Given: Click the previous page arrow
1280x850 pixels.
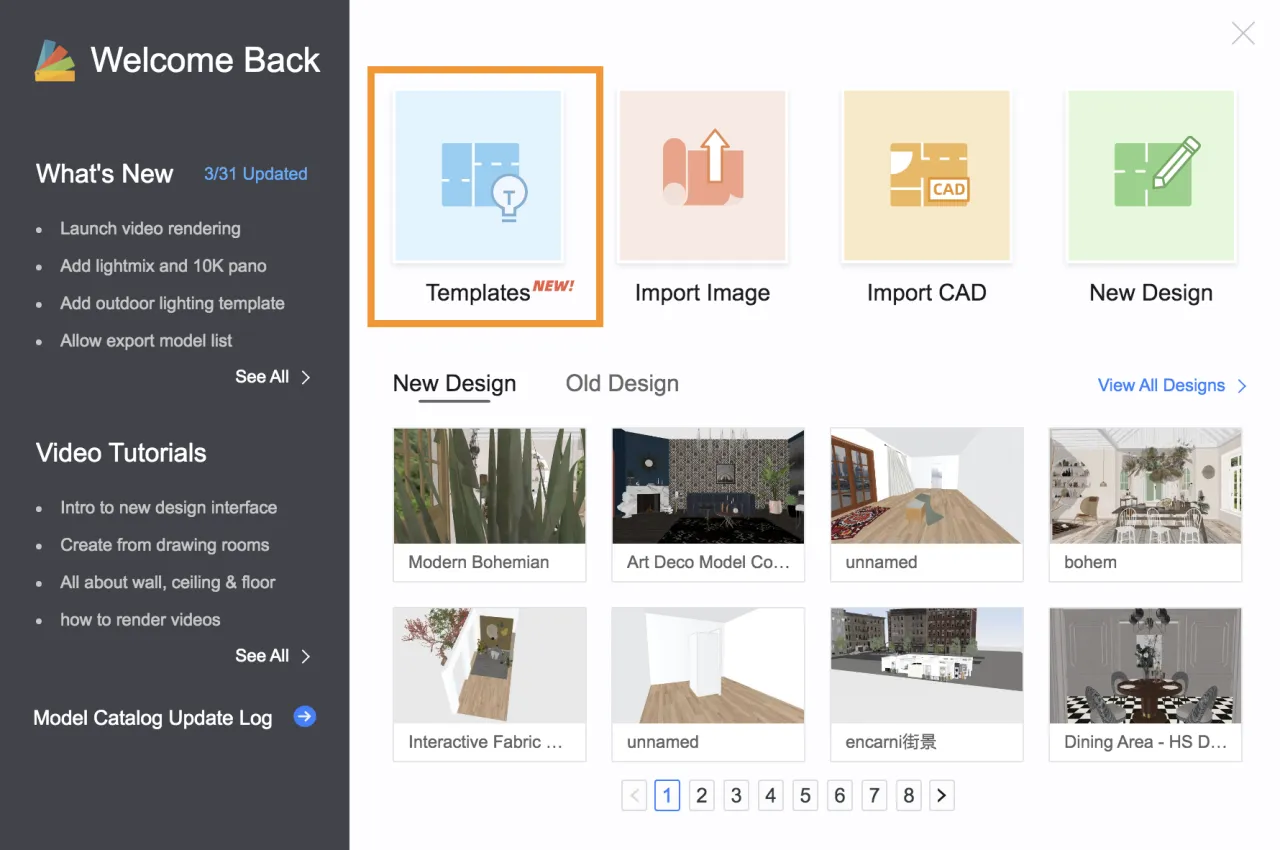Looking at the screenshot, I should point(634,796).
